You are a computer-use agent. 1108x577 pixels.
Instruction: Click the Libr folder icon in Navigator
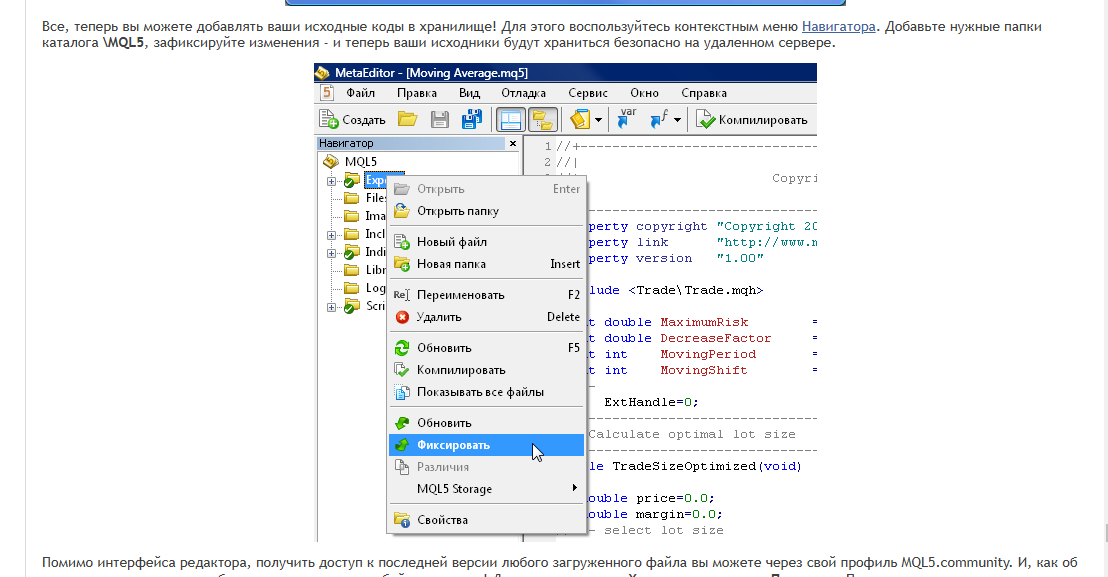(x=351, y=270)
